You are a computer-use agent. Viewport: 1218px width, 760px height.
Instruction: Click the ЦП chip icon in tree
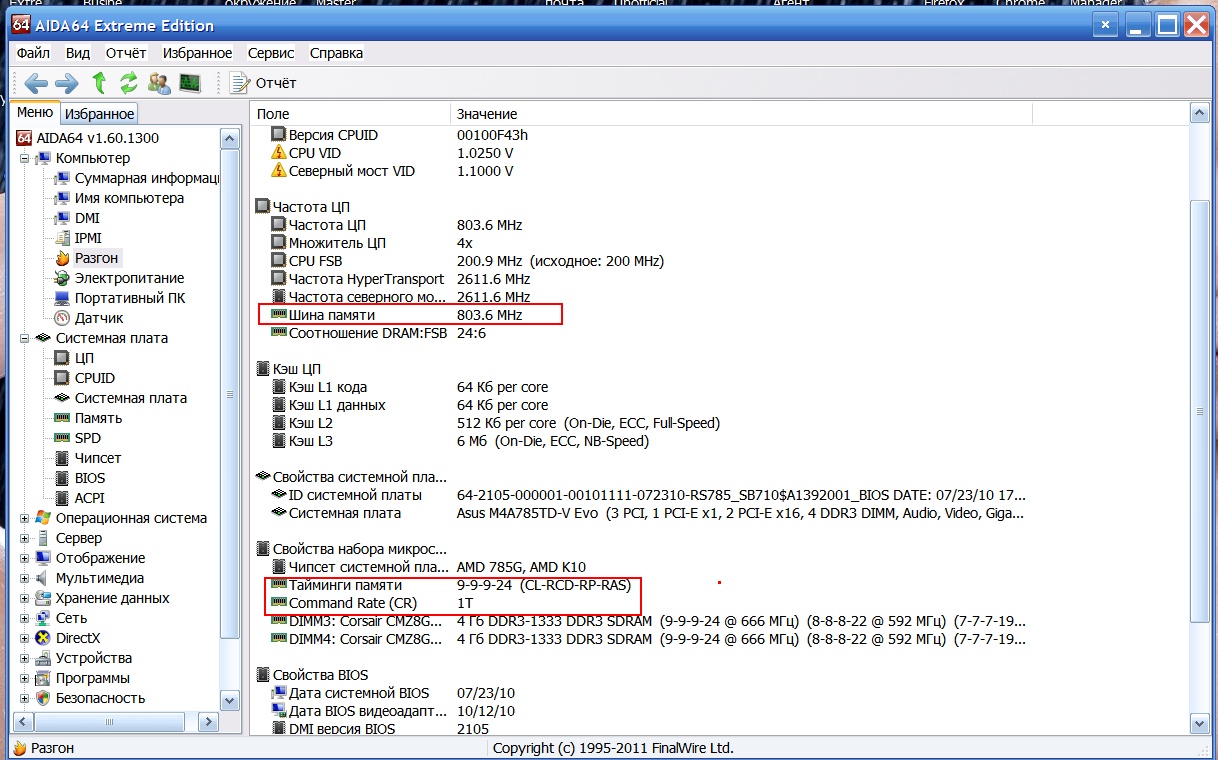[x=62, y=358]
